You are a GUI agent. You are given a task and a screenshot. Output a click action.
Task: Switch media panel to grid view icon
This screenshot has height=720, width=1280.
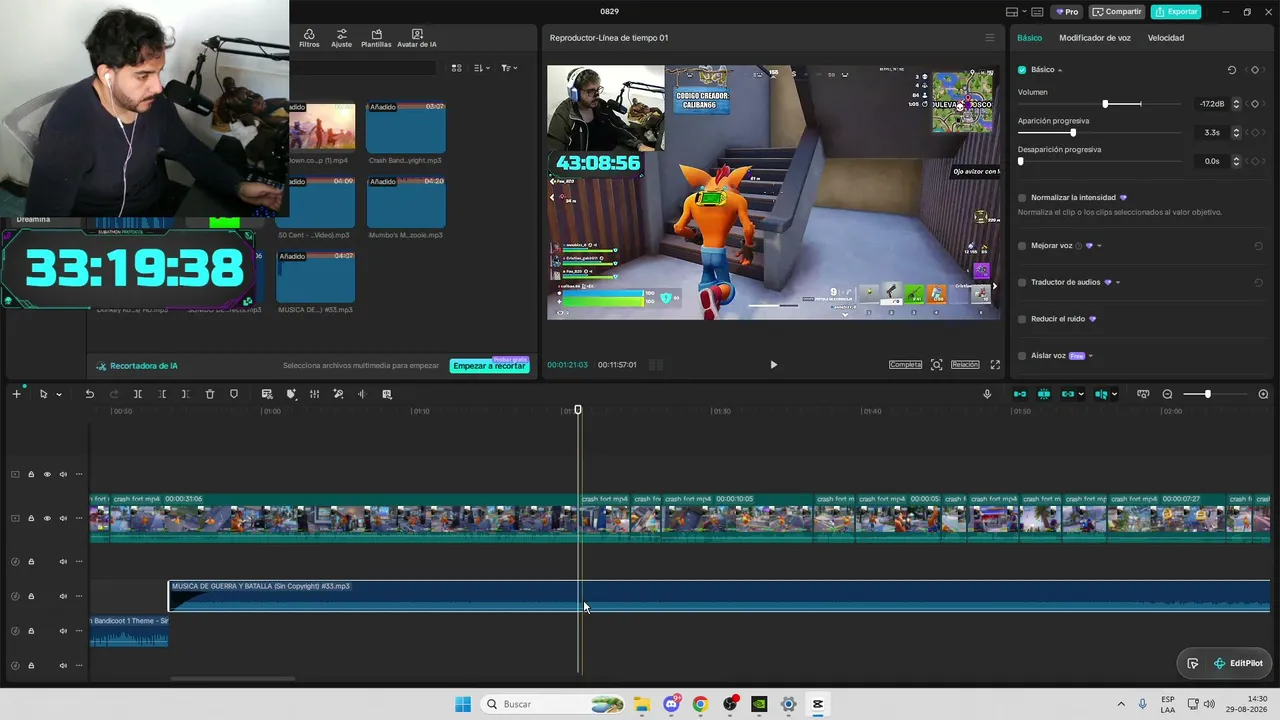pyautogui.click(x=456, y=68)
